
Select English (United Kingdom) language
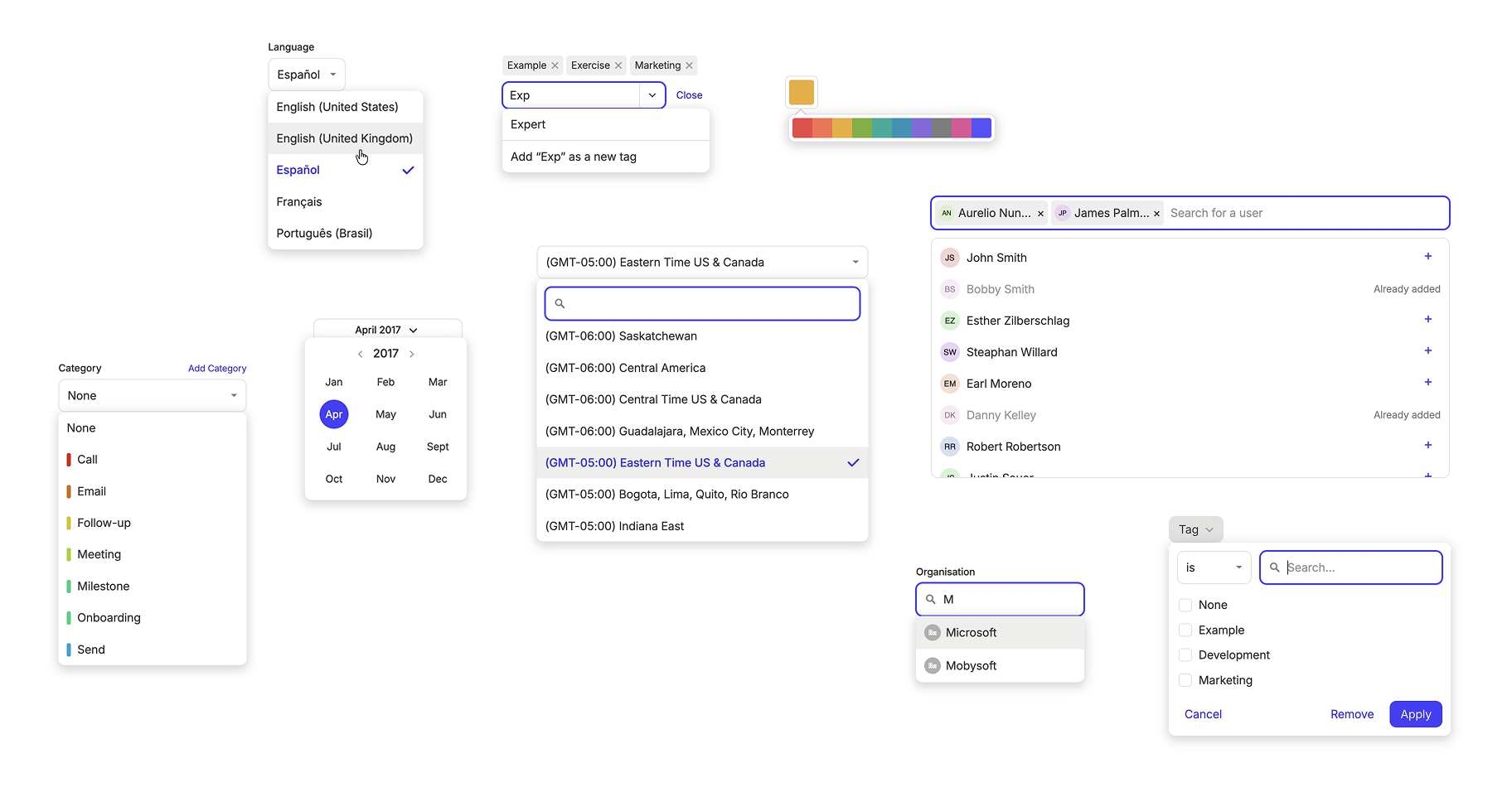pos(346,138)
